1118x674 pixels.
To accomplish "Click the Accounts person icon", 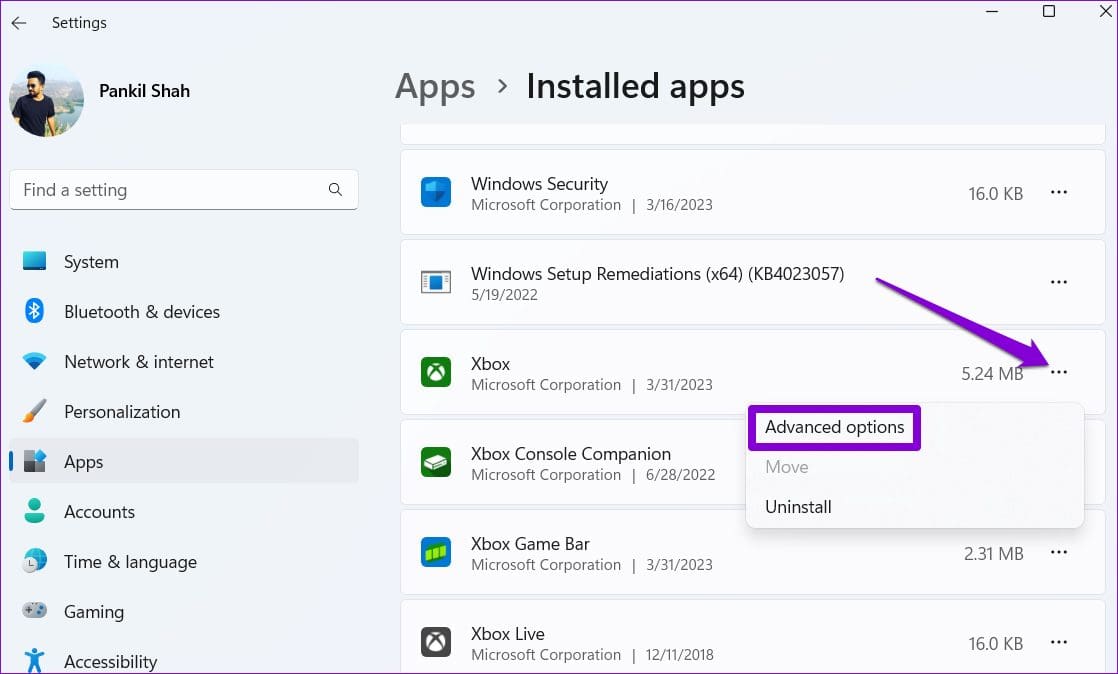I will (x=34, y=511).
